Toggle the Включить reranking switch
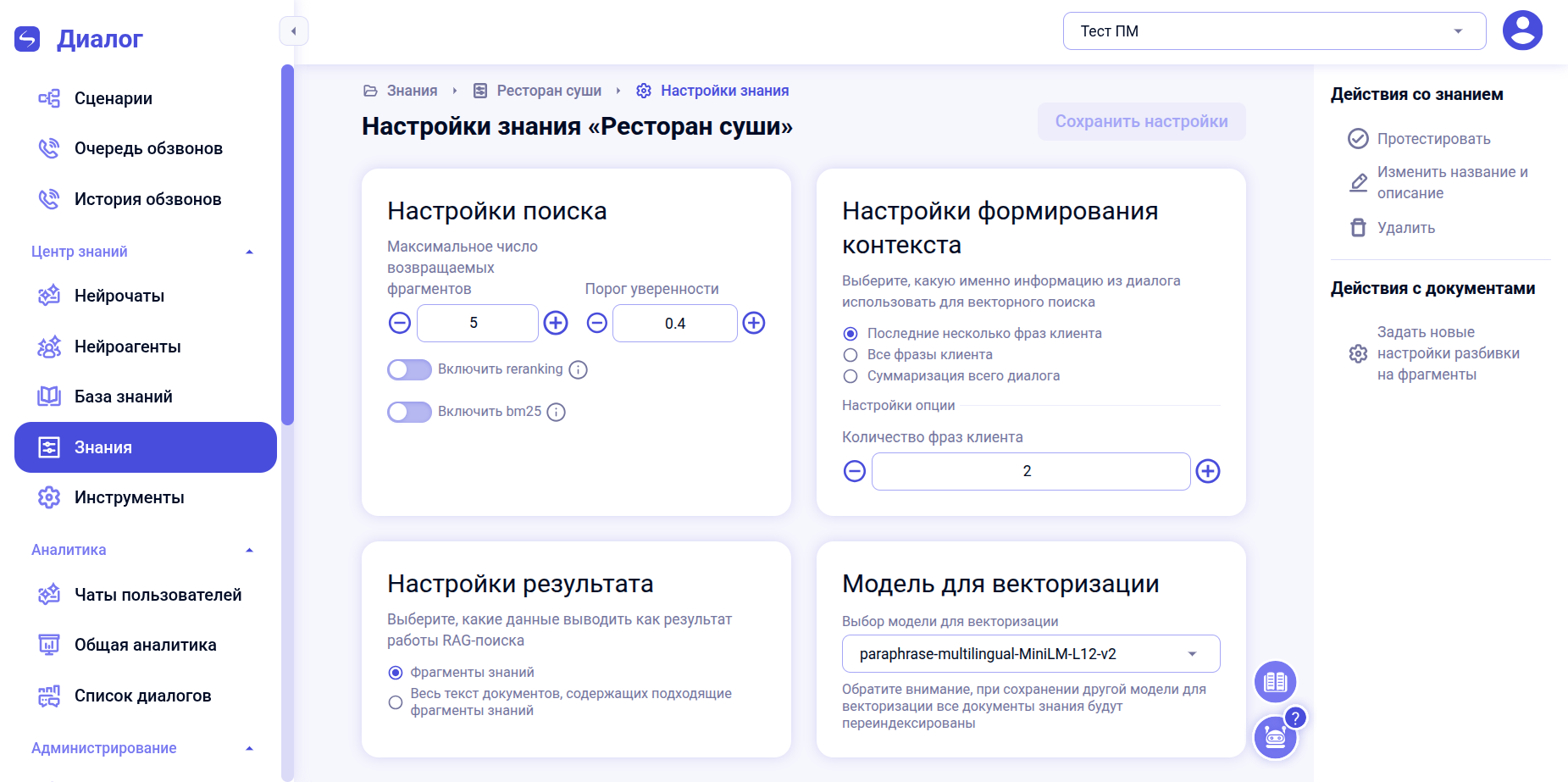1568x782 pixels. [x=409, y=369]
